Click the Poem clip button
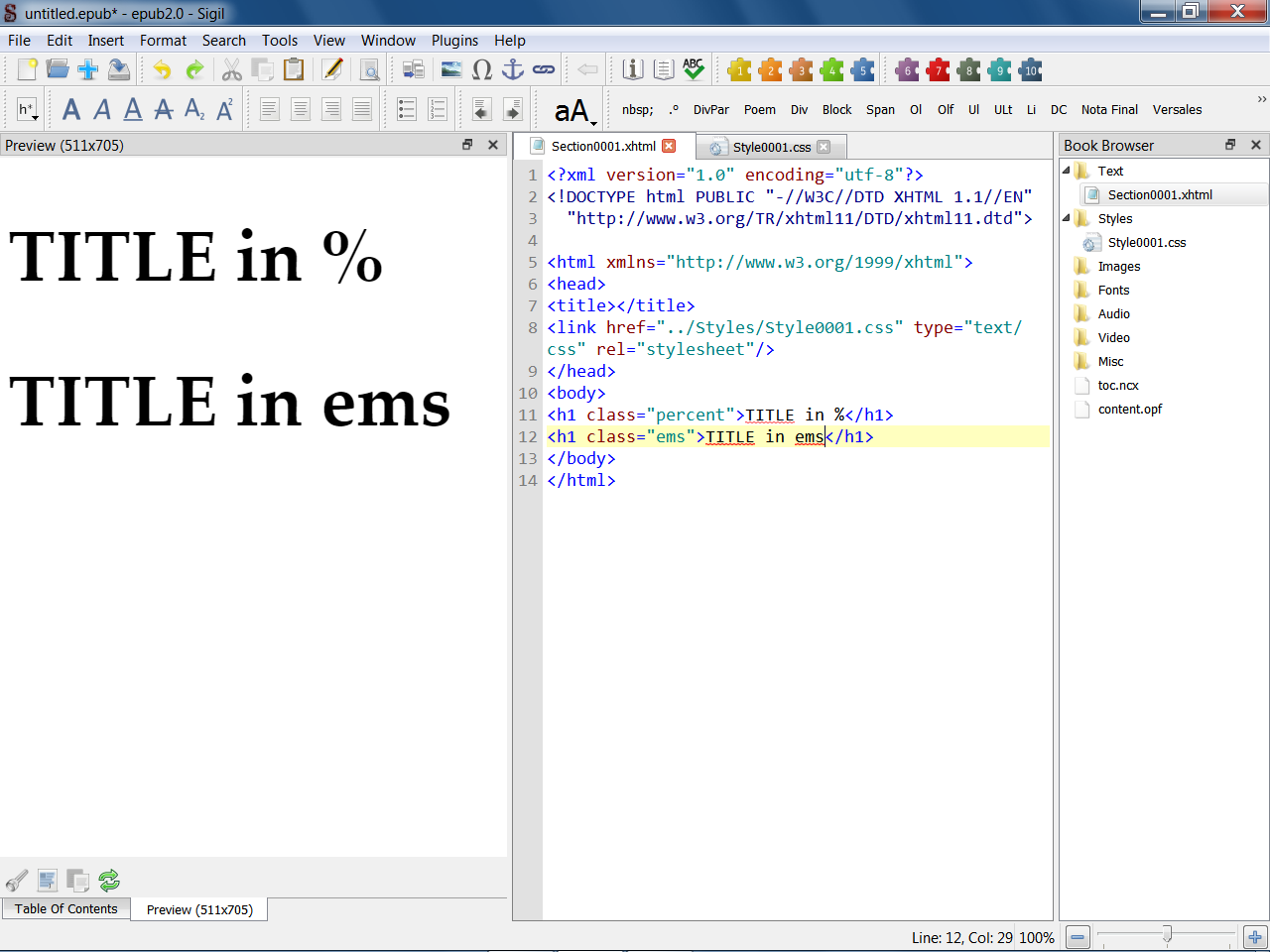 click(759, 110)
